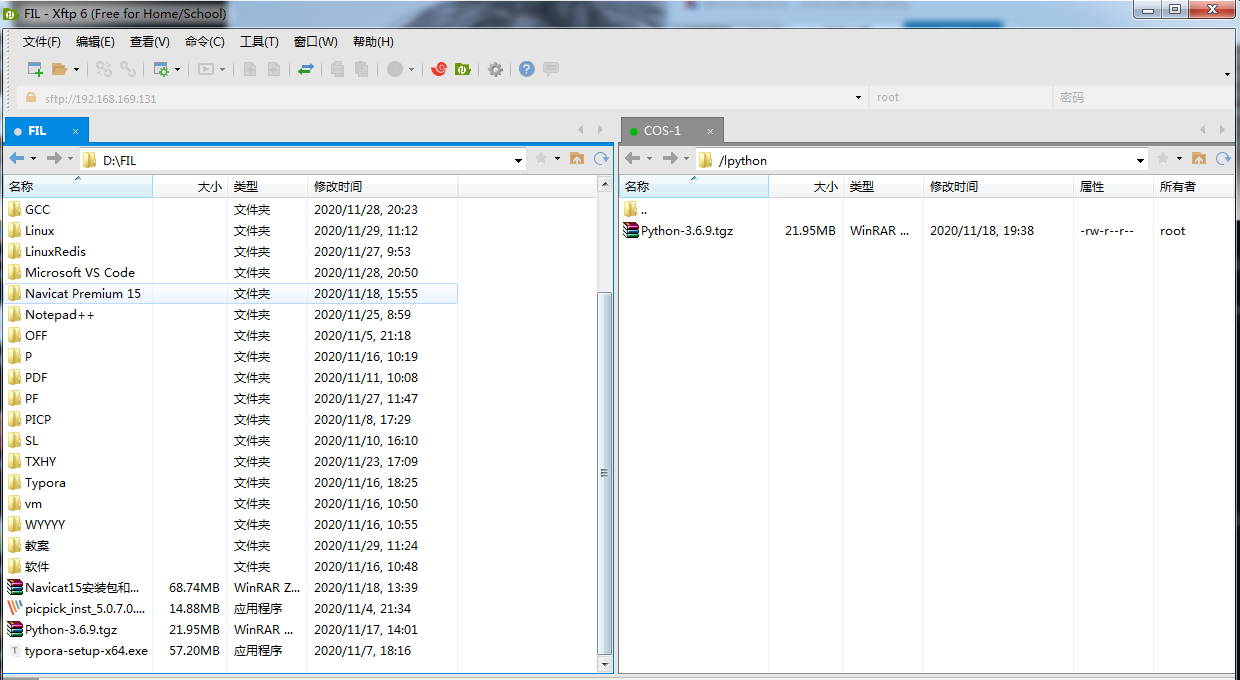Viewport: 1240px width, 680px height.
Task: Sort local files by 大小 column
Action: tap(190, 187)
